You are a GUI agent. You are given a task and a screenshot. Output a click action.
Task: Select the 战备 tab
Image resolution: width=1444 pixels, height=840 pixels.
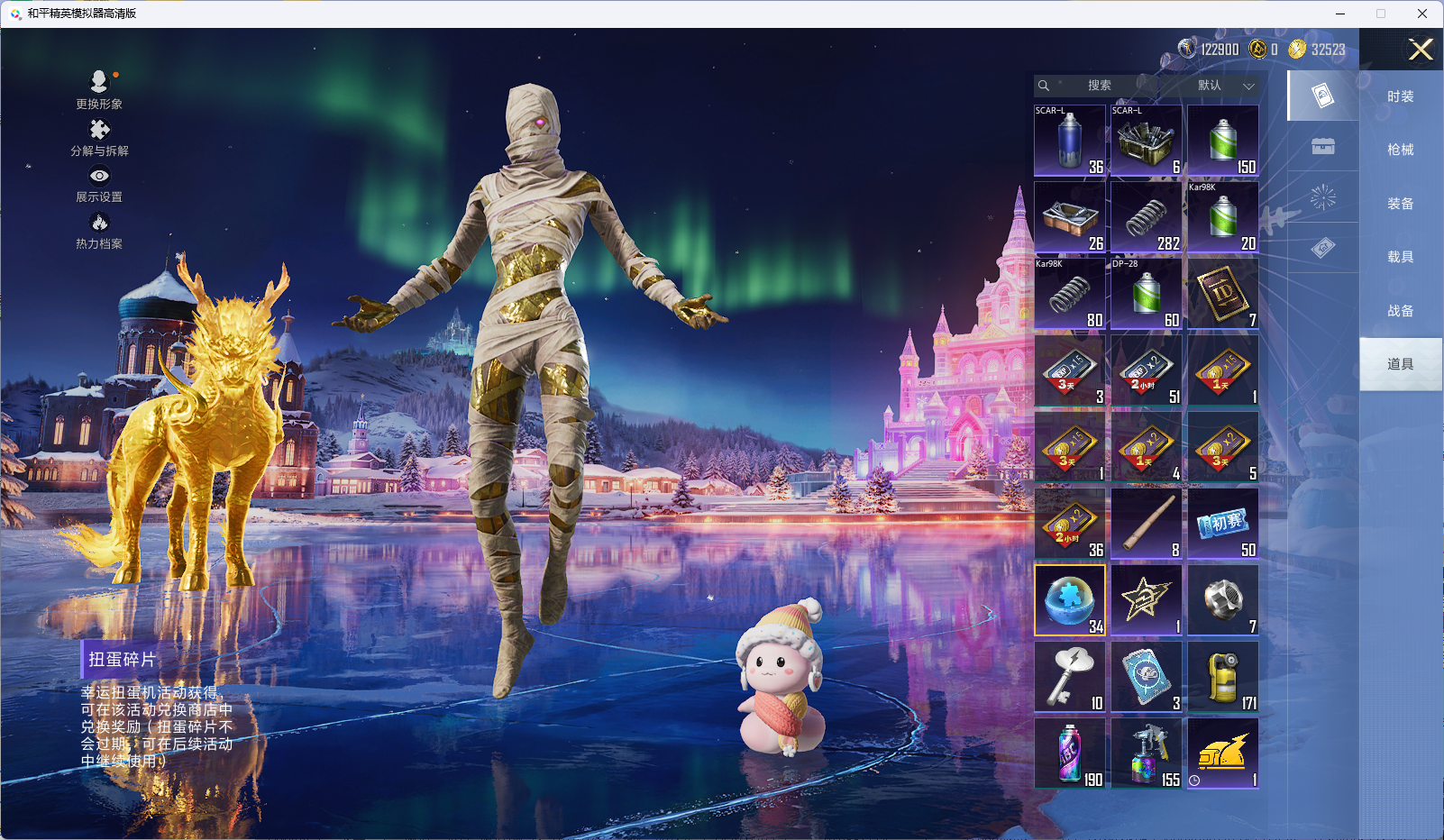click(1400, 311)
